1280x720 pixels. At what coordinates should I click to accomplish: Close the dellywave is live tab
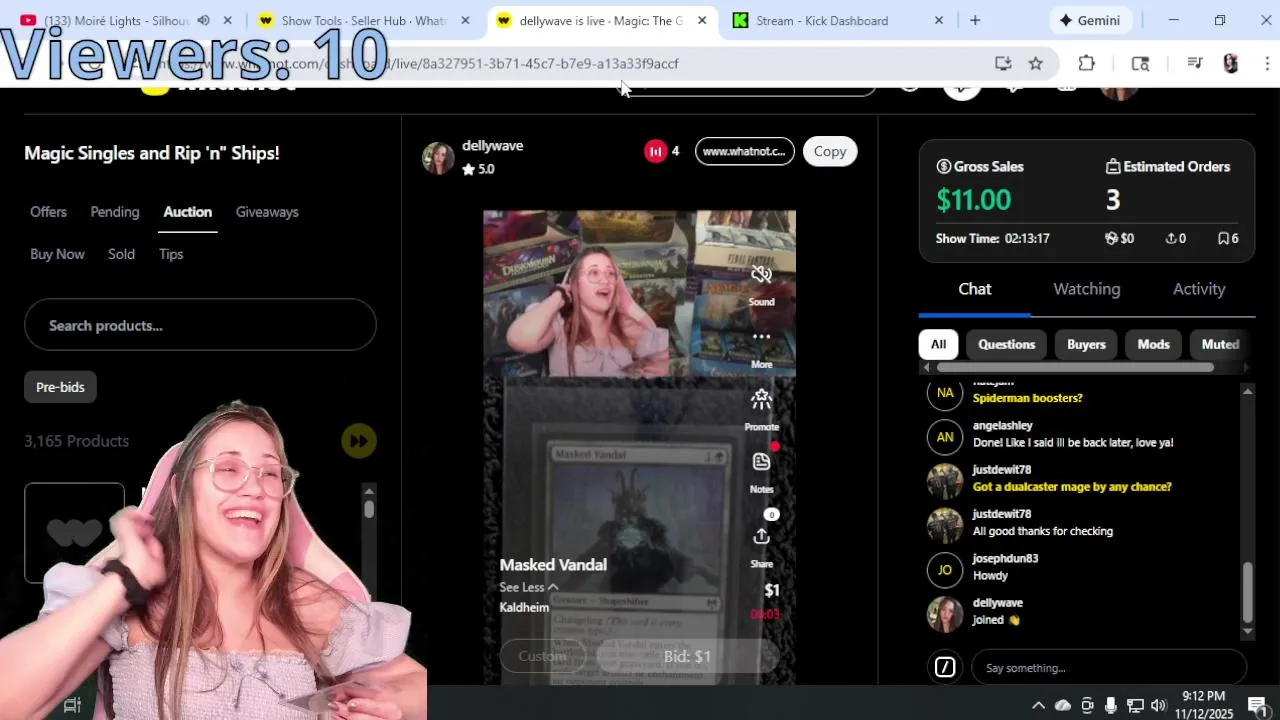coord(702,20)
